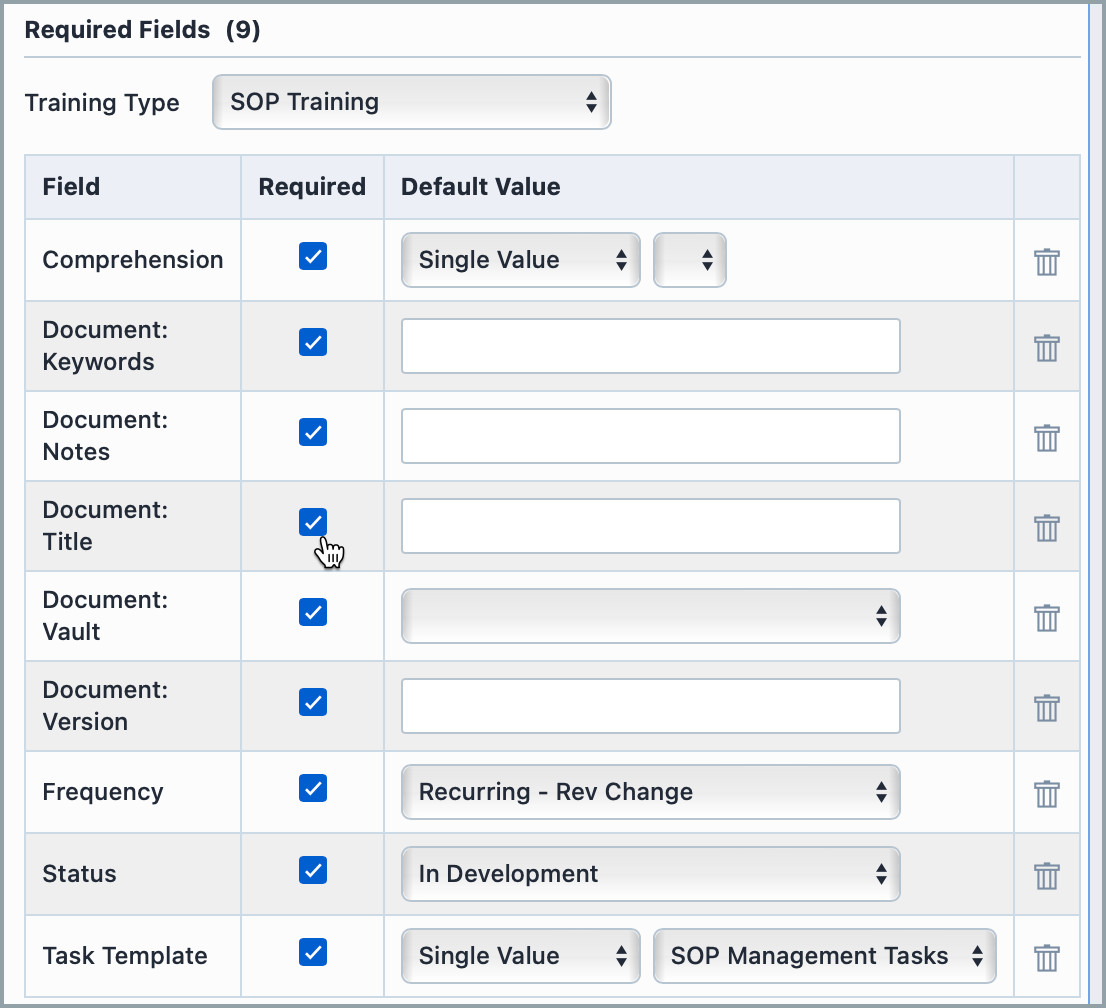
Task: Disable the Required checkbox for Status
Action: (312, 870)
